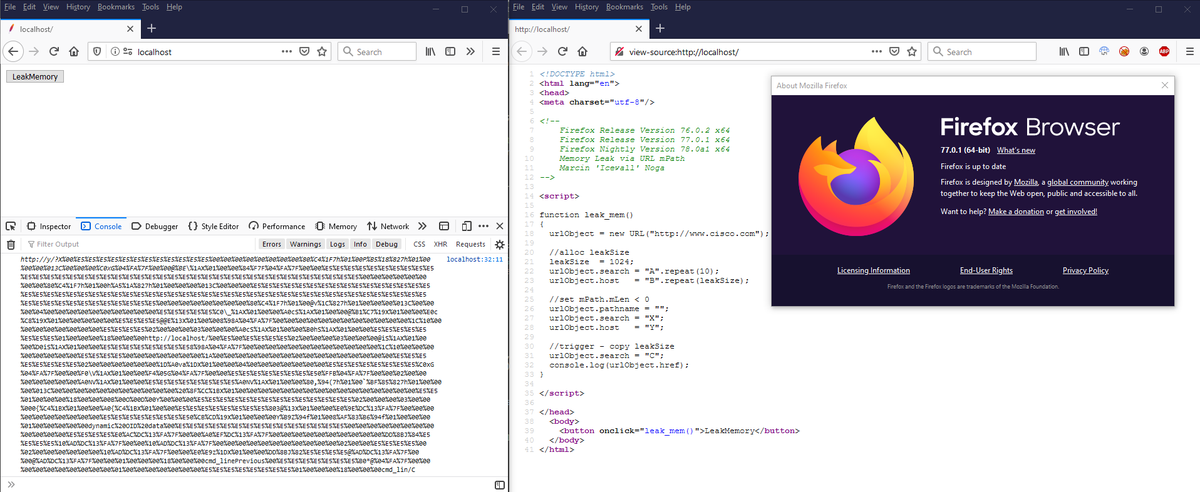
Task: Show site information for localhost
Action: [114, 51]
